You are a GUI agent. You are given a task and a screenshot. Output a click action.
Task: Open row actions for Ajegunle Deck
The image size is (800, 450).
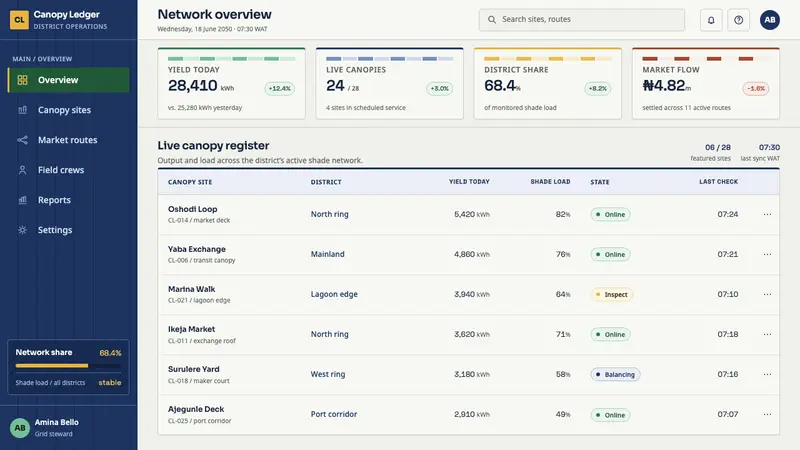(x=767, y=414)
